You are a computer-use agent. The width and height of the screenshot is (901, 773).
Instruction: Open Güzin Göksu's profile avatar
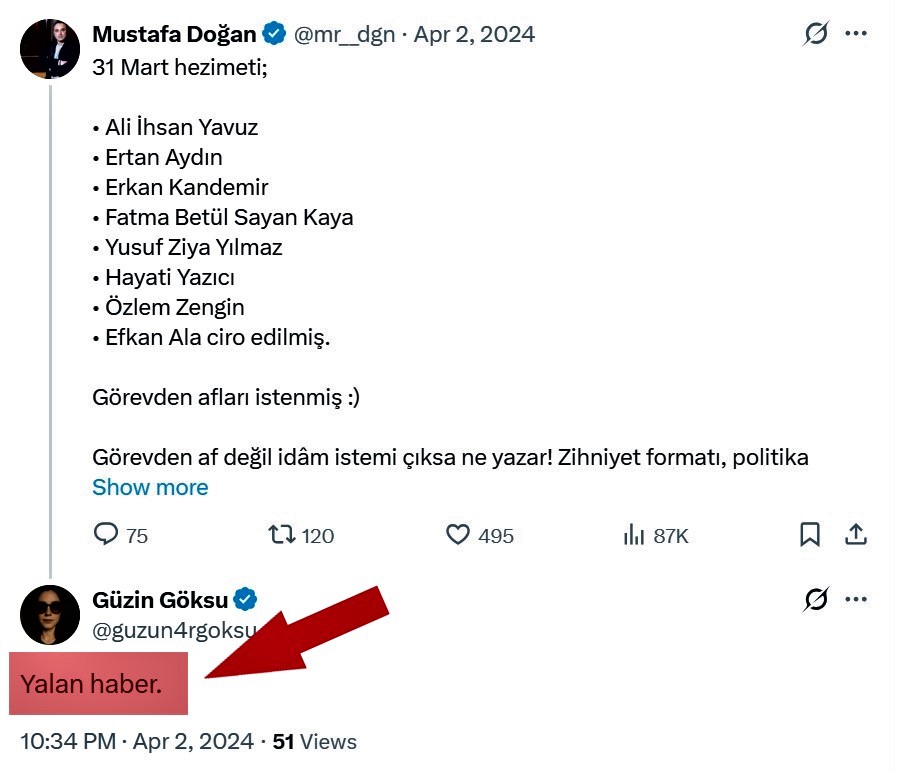pos(50,614)
